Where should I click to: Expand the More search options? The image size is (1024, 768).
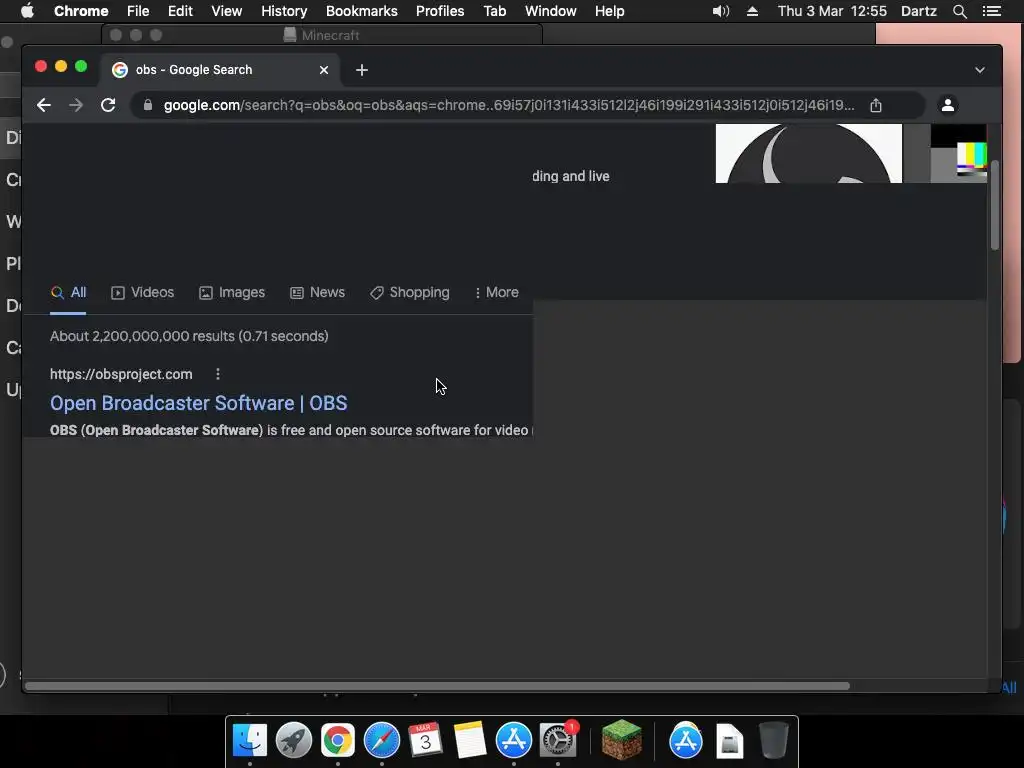(497, 293)
